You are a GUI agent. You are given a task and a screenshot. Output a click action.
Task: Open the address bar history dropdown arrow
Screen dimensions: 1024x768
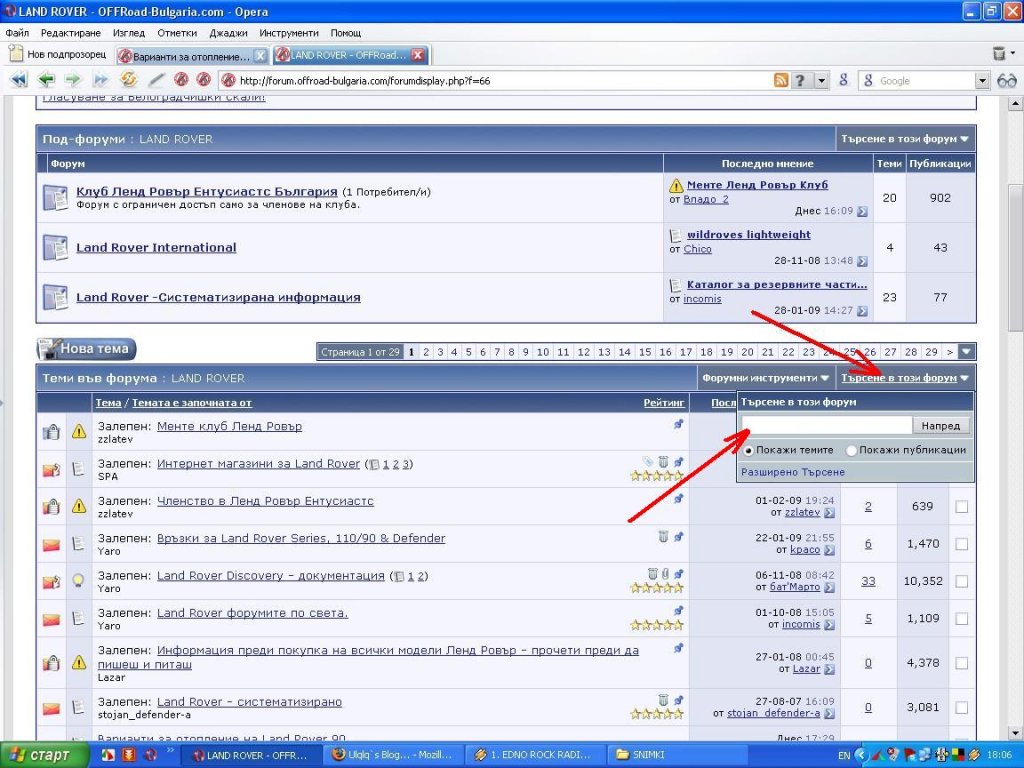click(822, 81)
